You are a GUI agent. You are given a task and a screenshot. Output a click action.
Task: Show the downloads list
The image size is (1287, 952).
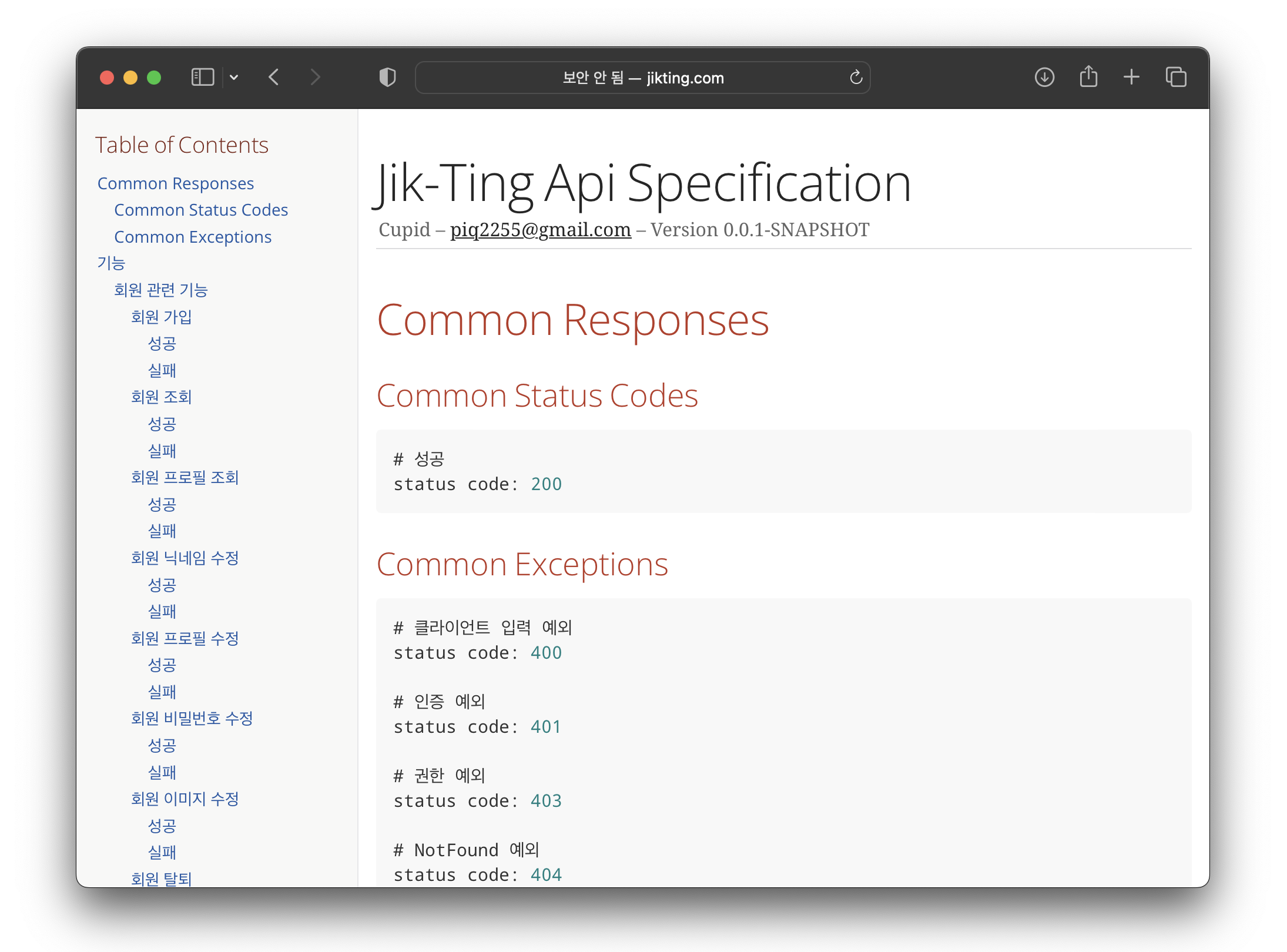click(x=1044, y=77)
